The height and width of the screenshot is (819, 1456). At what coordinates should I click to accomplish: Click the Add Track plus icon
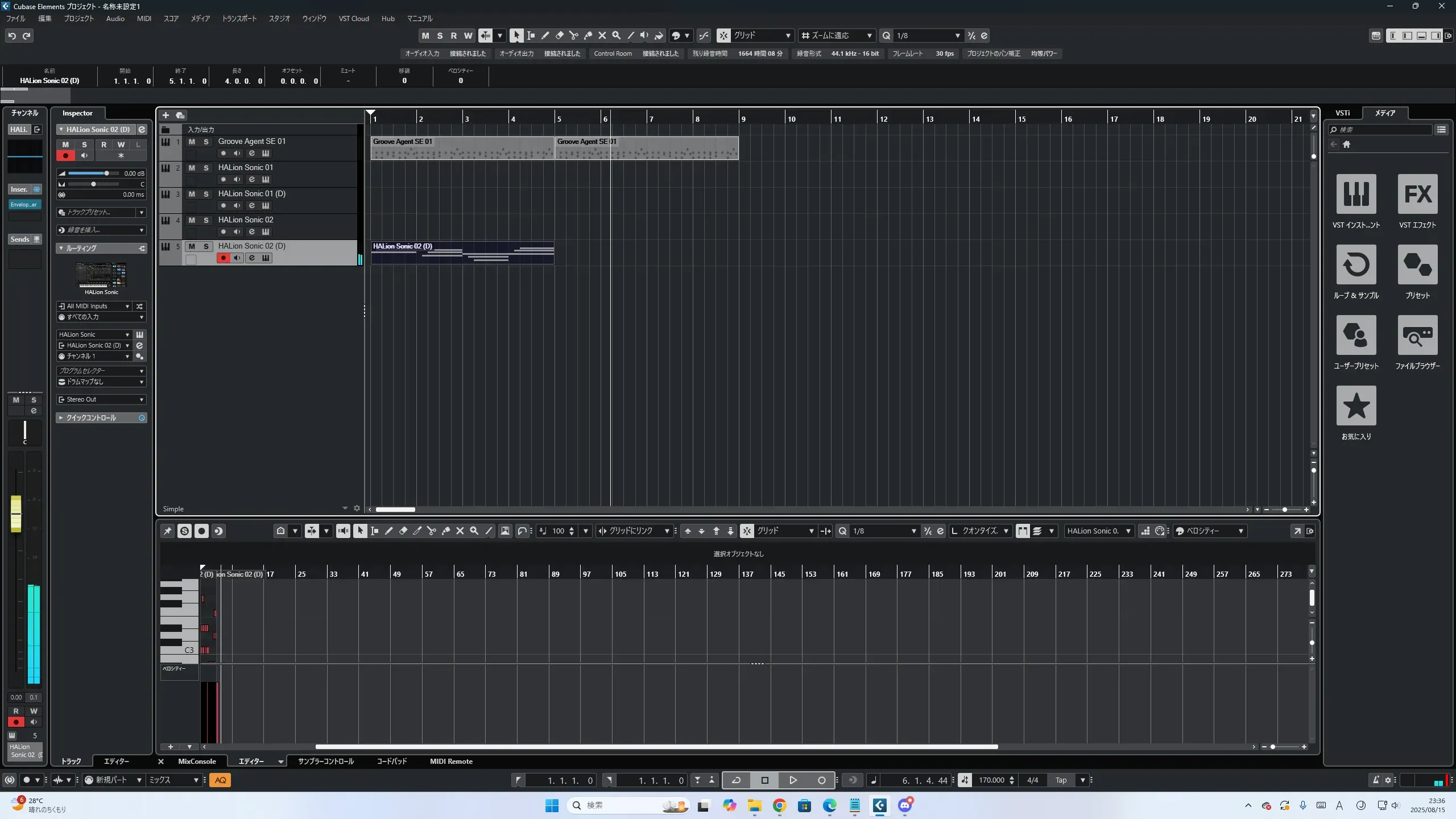166,115
